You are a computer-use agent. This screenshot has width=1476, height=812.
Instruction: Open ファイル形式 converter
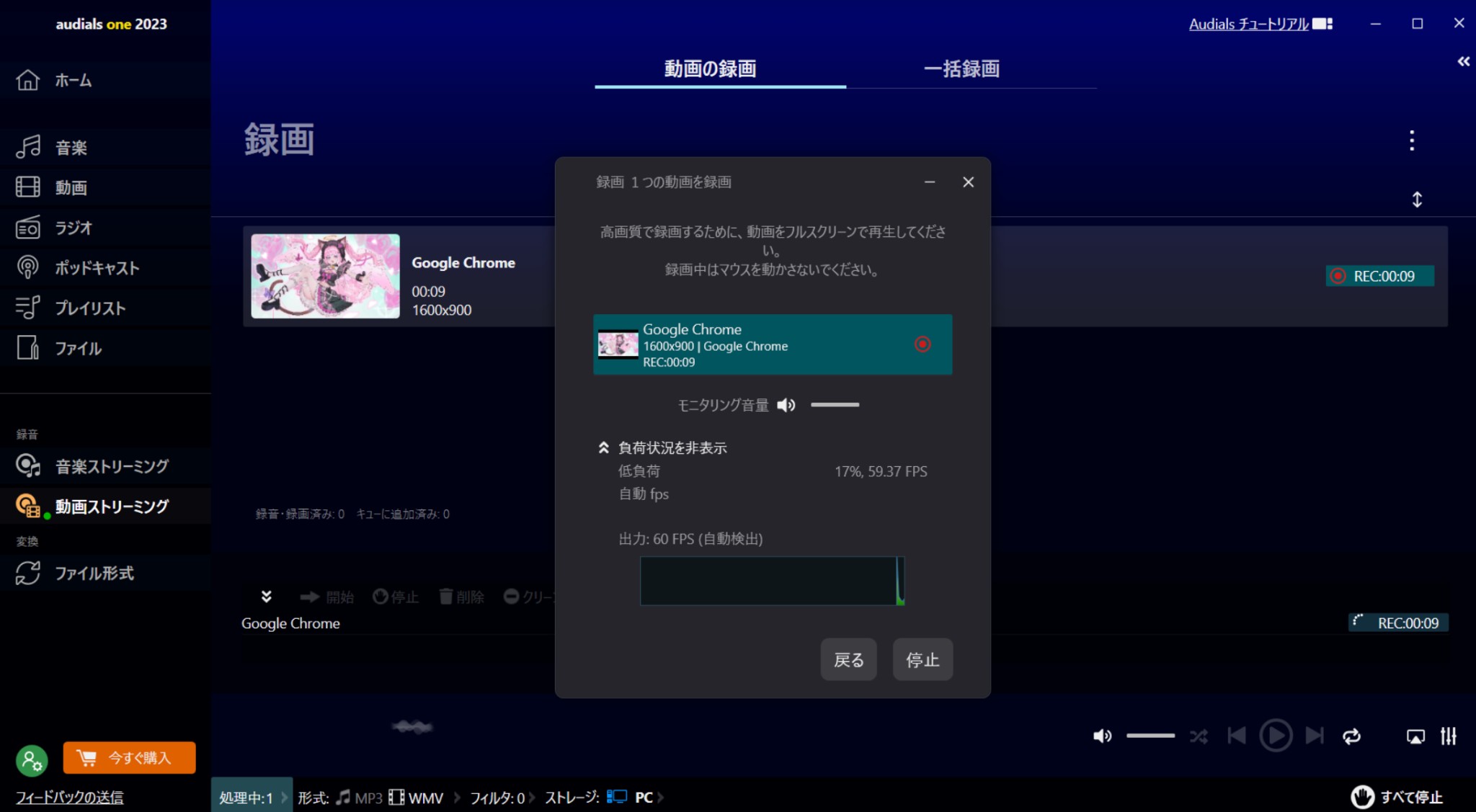point(105,573)
